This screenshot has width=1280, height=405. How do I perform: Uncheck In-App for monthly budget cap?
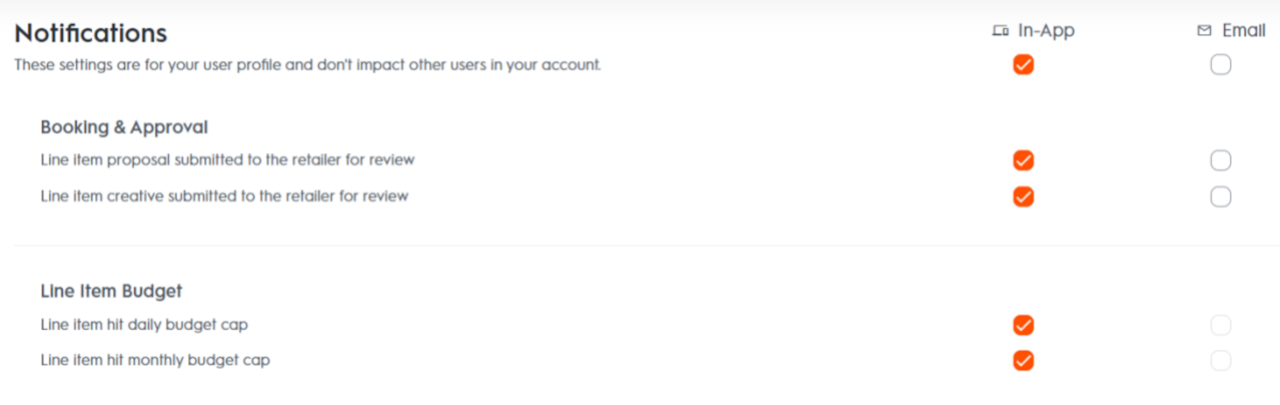coord(1023,360)
